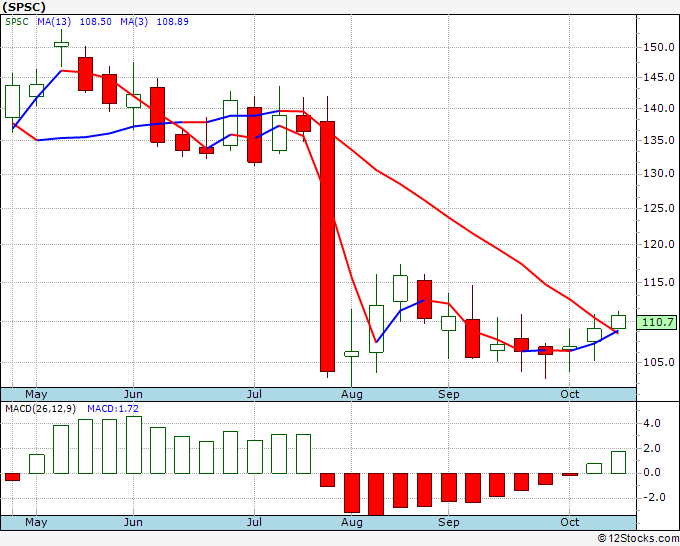Click Jun on the price chart axis
The height and width of the screenshot is (546, 680).
coord(133,394)
